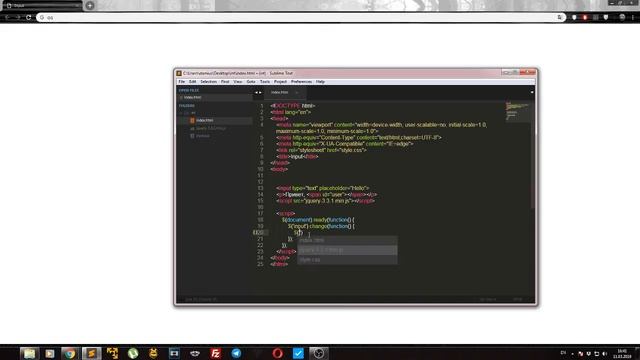Viewport: 640px width, 360px height.
Task: Open the blue checkmark app in taskbar
Action: [298, 353]
